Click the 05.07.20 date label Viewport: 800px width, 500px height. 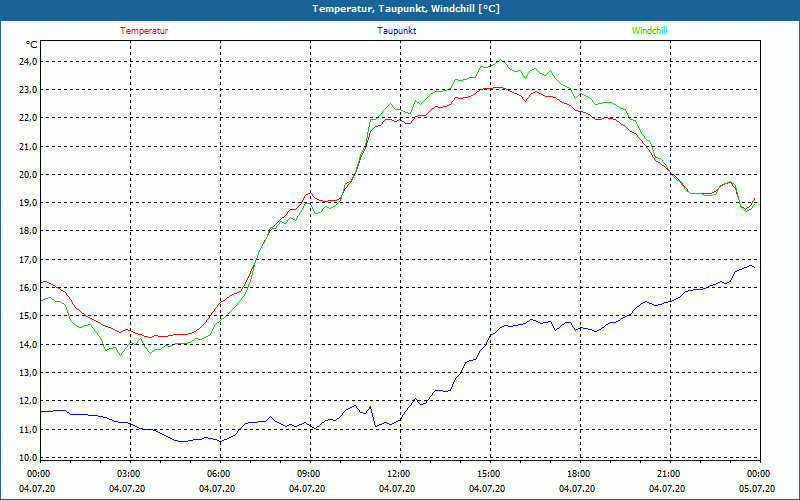tap(757, 489)
